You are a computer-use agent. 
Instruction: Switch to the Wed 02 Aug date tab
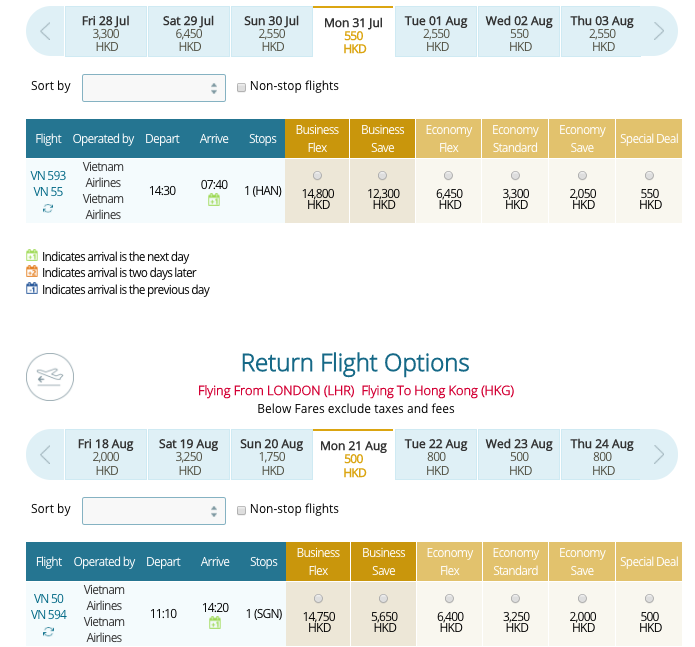click(x=519, y=32)
